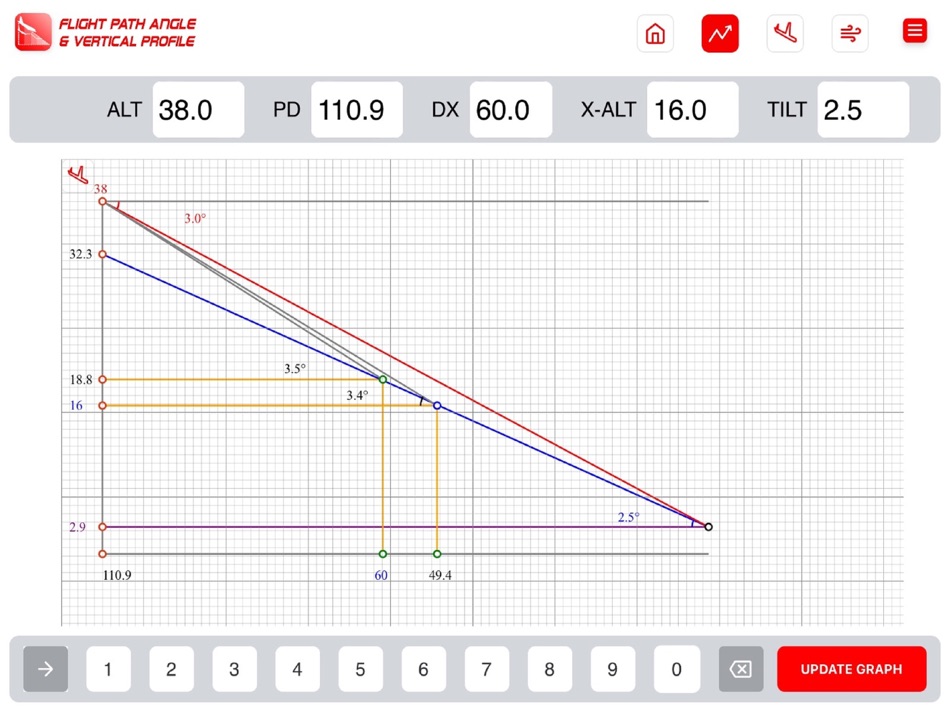This screenshot has height=712, width=950.
Task: Click the red 38 altitude label
Action: click(101, 189)
